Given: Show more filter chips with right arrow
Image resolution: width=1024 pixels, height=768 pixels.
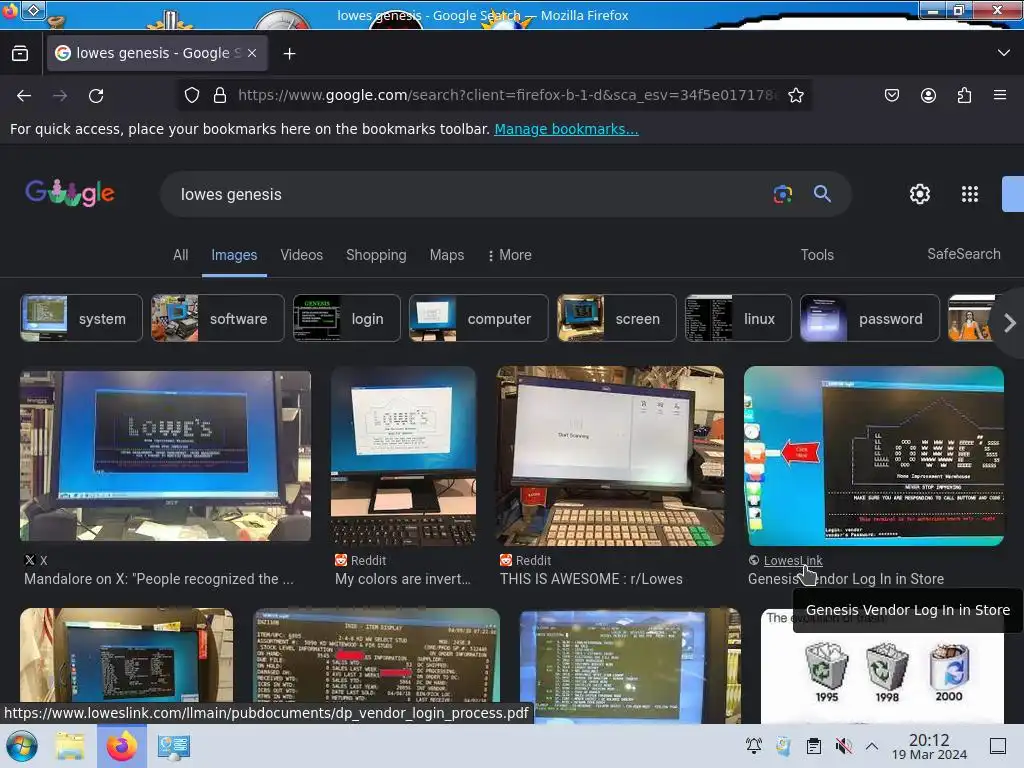Looking at the screenshot, I should click(1009, 323).
